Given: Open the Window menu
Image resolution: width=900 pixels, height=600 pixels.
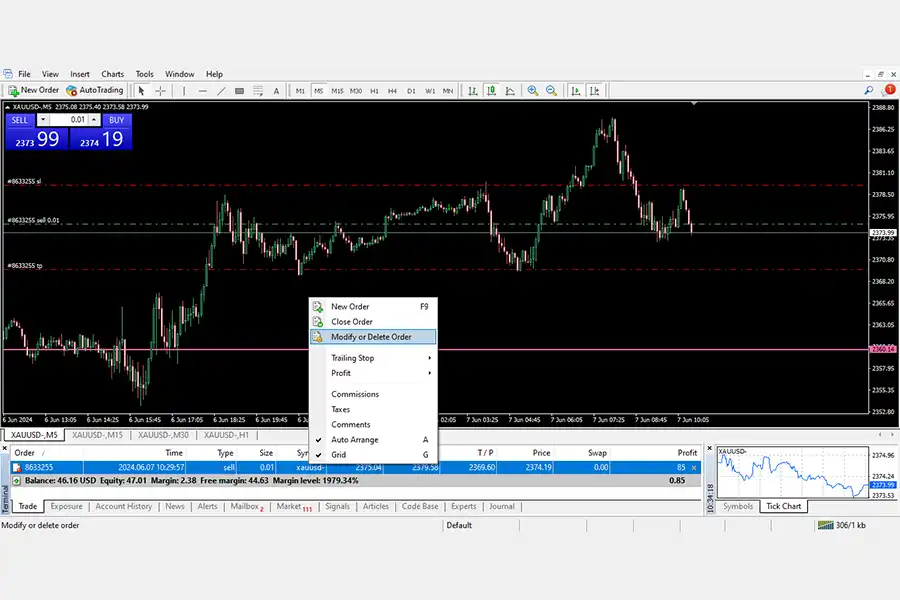Looking at the screenshot, I should [180, 74].
